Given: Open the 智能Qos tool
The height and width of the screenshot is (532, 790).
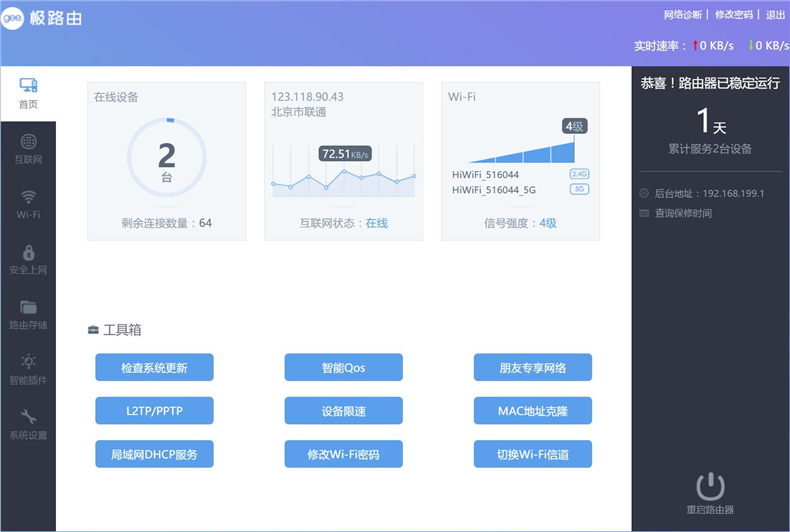Looking at the screenshot, I should coord(344,367).
